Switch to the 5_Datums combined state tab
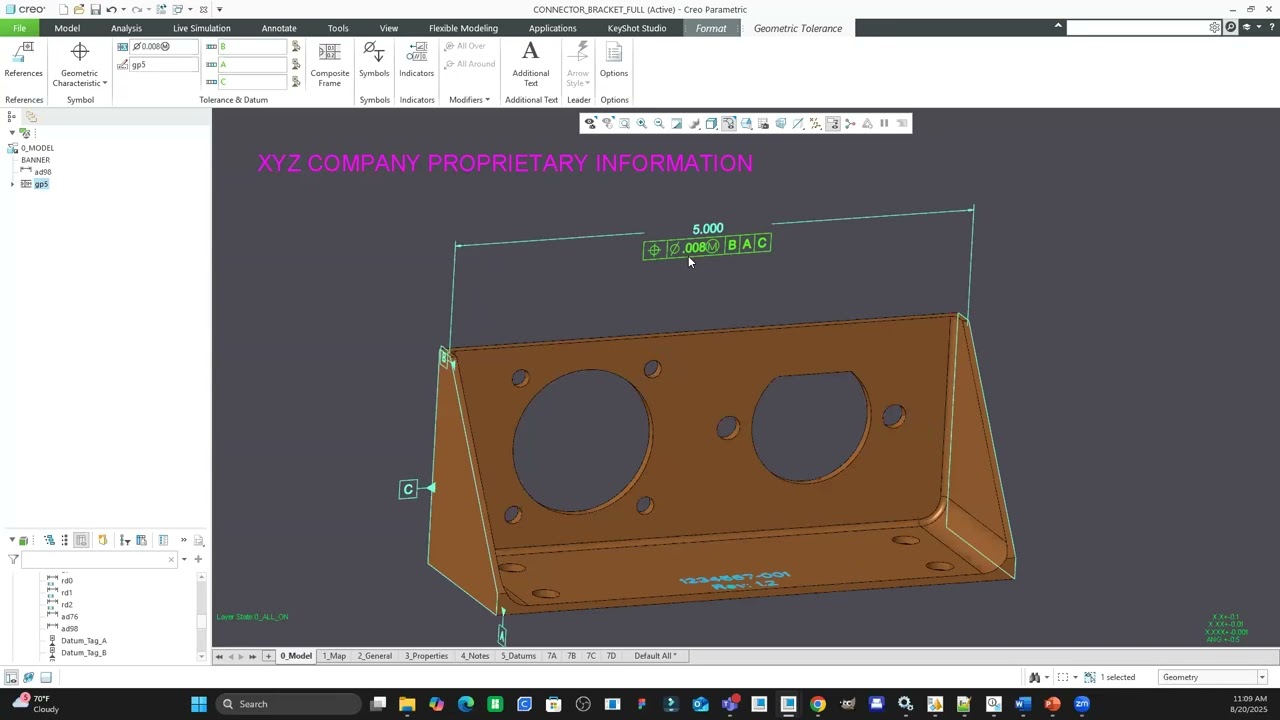 [518, 656]
